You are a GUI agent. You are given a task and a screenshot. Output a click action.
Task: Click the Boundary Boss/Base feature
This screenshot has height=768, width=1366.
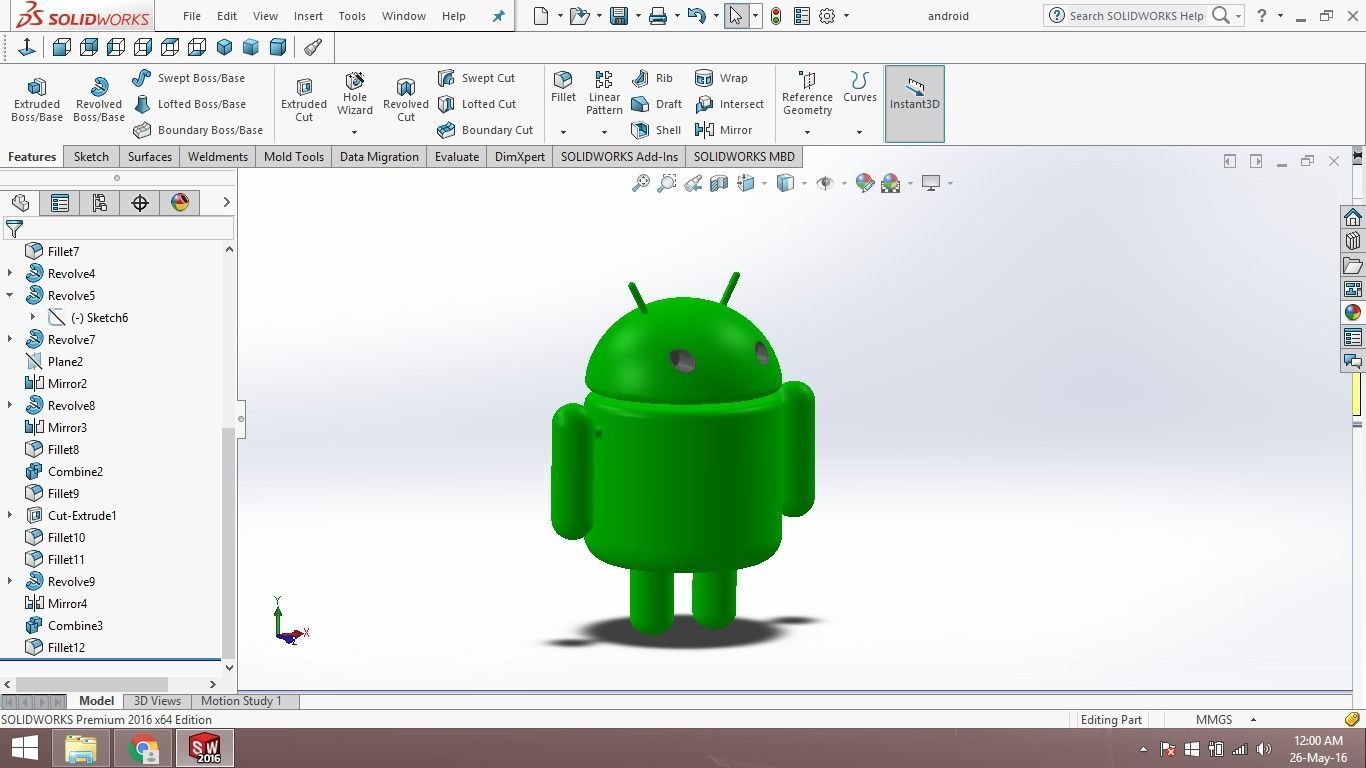tap(198, 130)
